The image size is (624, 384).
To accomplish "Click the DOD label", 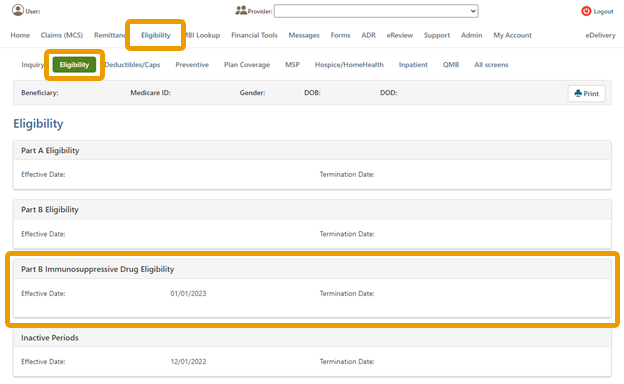I will click(388, 93).
